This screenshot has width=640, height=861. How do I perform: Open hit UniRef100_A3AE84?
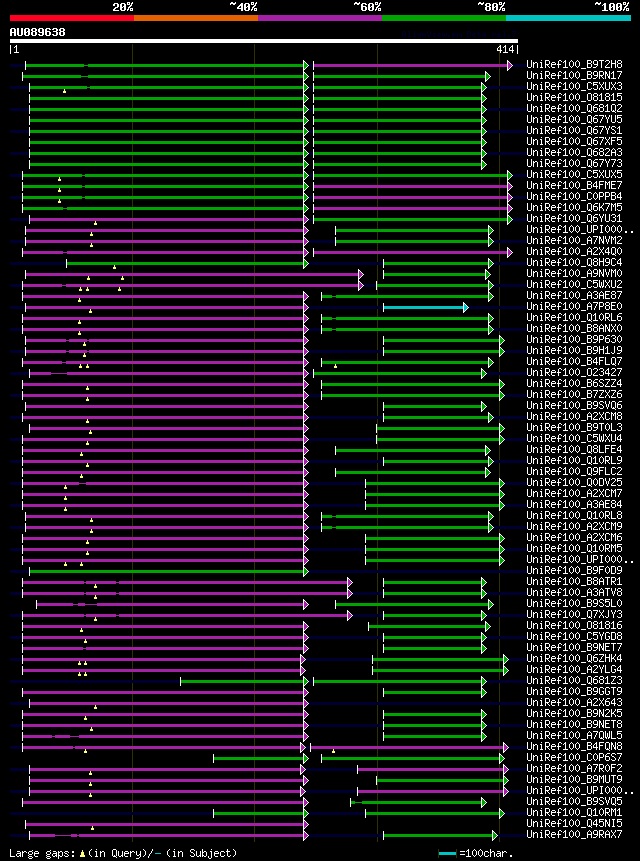coord(574,504)
